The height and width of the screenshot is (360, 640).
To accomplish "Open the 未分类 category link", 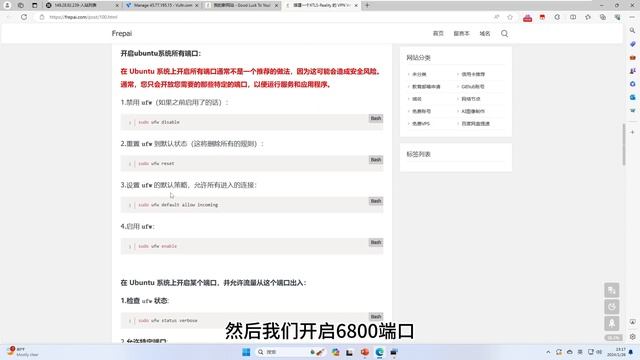I will coord(419,74).
